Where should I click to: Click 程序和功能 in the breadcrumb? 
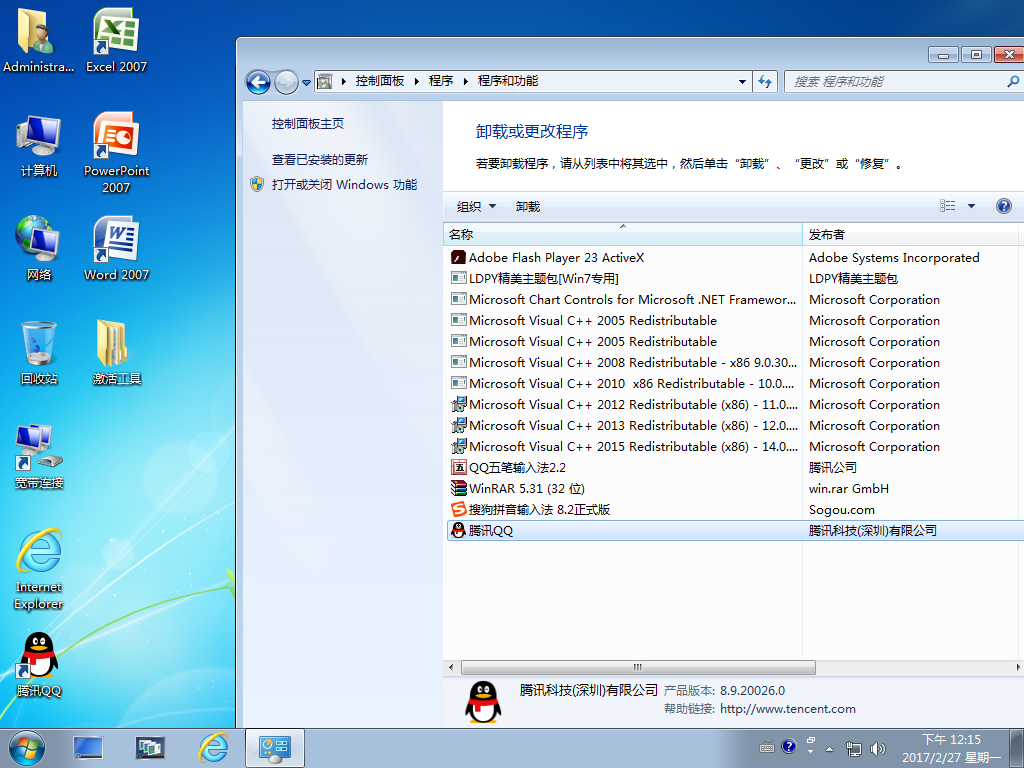tap(507, 81)
